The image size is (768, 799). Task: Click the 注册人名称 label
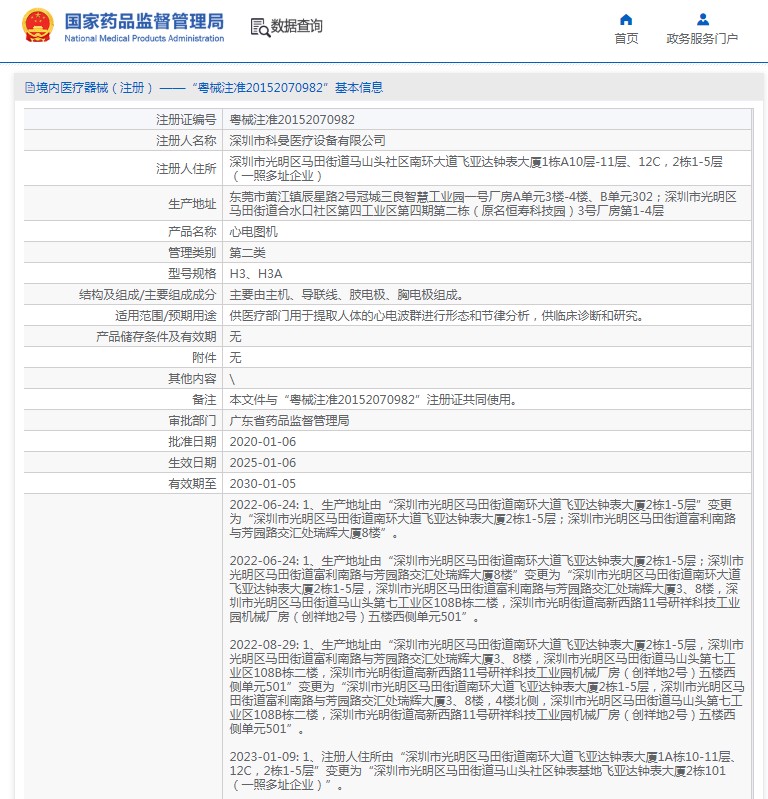click(186, 141)
